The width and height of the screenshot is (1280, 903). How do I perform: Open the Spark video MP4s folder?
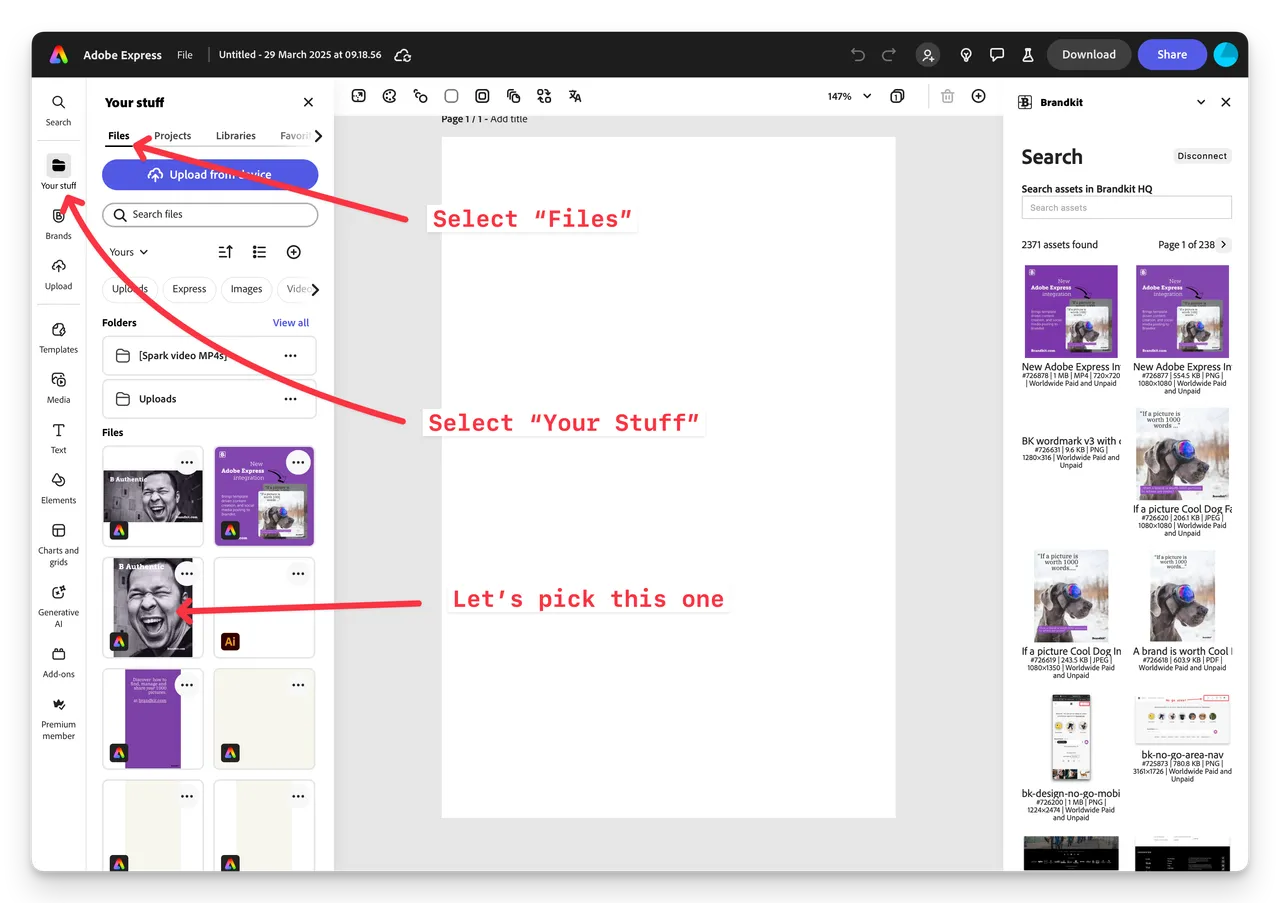(x=209, y=356)
